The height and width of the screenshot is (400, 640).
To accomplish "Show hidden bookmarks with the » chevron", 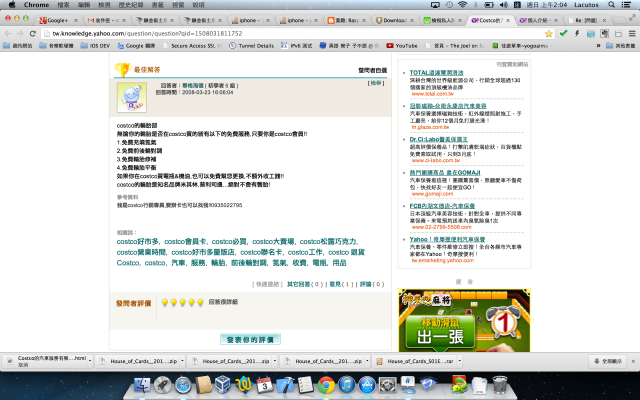I will pyautogui.click(x=598, y=46).
